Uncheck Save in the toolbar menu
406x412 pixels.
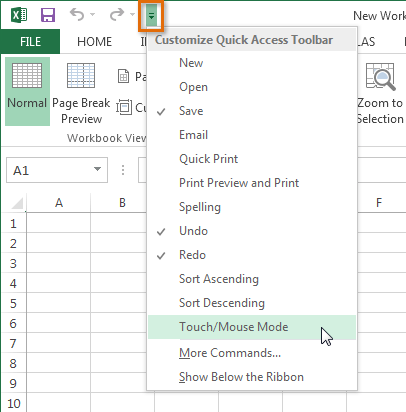pyautogui.click(x=252, y=111)
